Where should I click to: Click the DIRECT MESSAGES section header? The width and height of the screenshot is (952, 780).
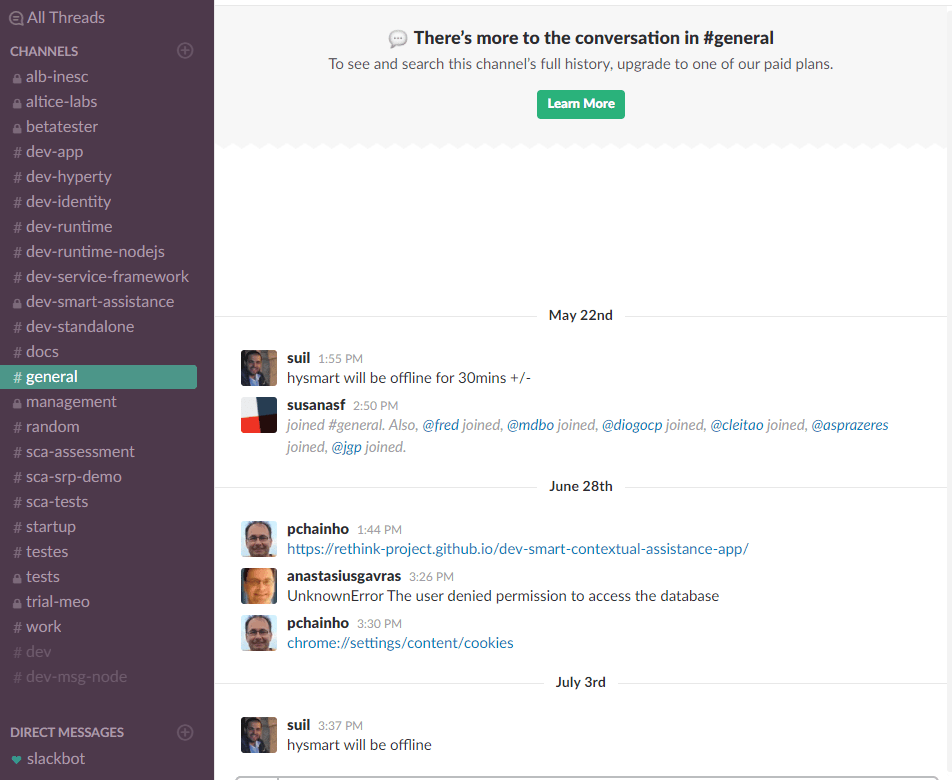pyautogui.click(x=67, y=732)
